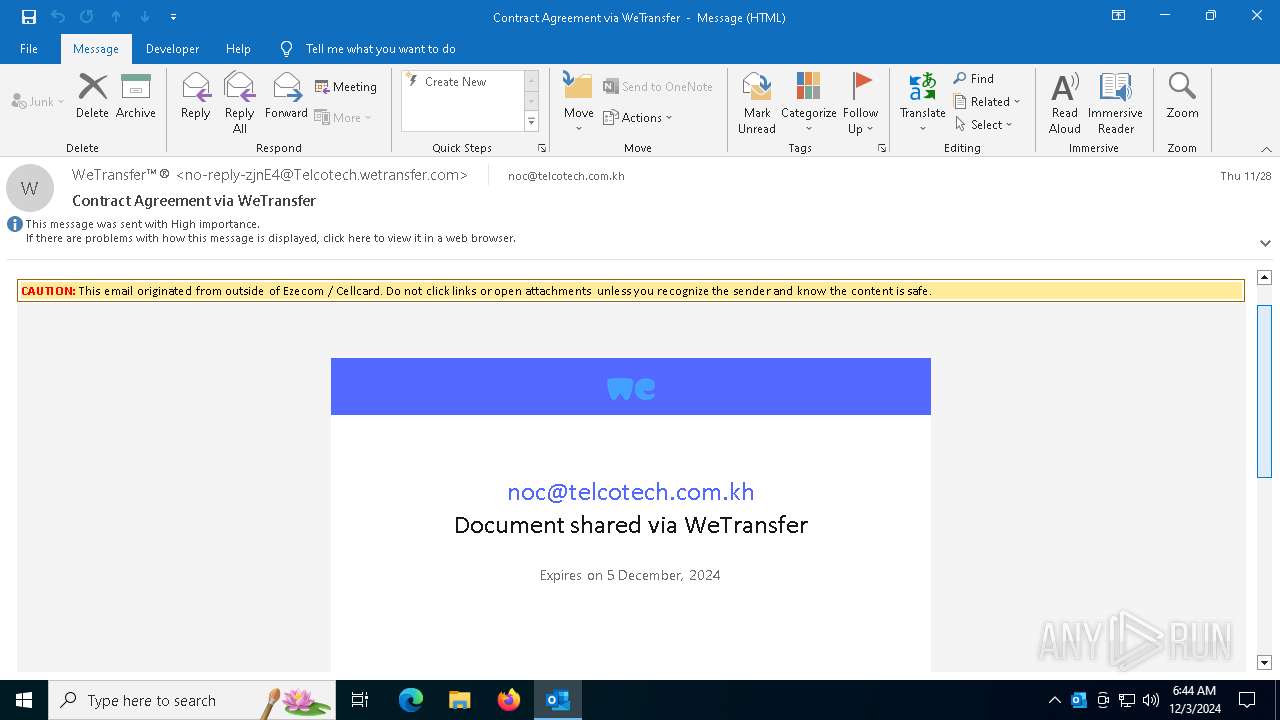This screenshot has width=1280, height=720.
Task: Switch to the Developer tab
Action: (172, 49)
